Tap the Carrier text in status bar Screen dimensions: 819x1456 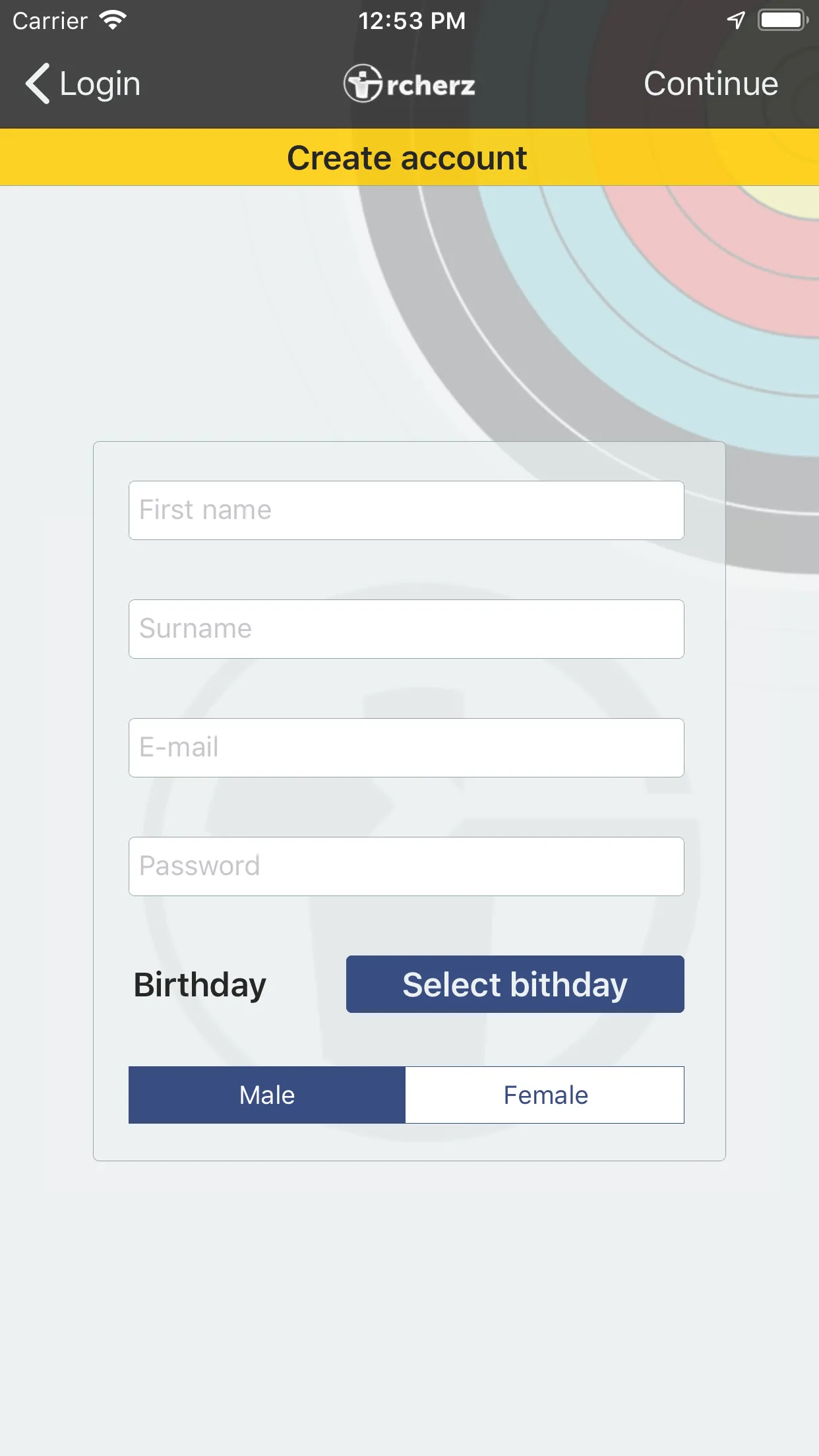pos(50,21)
